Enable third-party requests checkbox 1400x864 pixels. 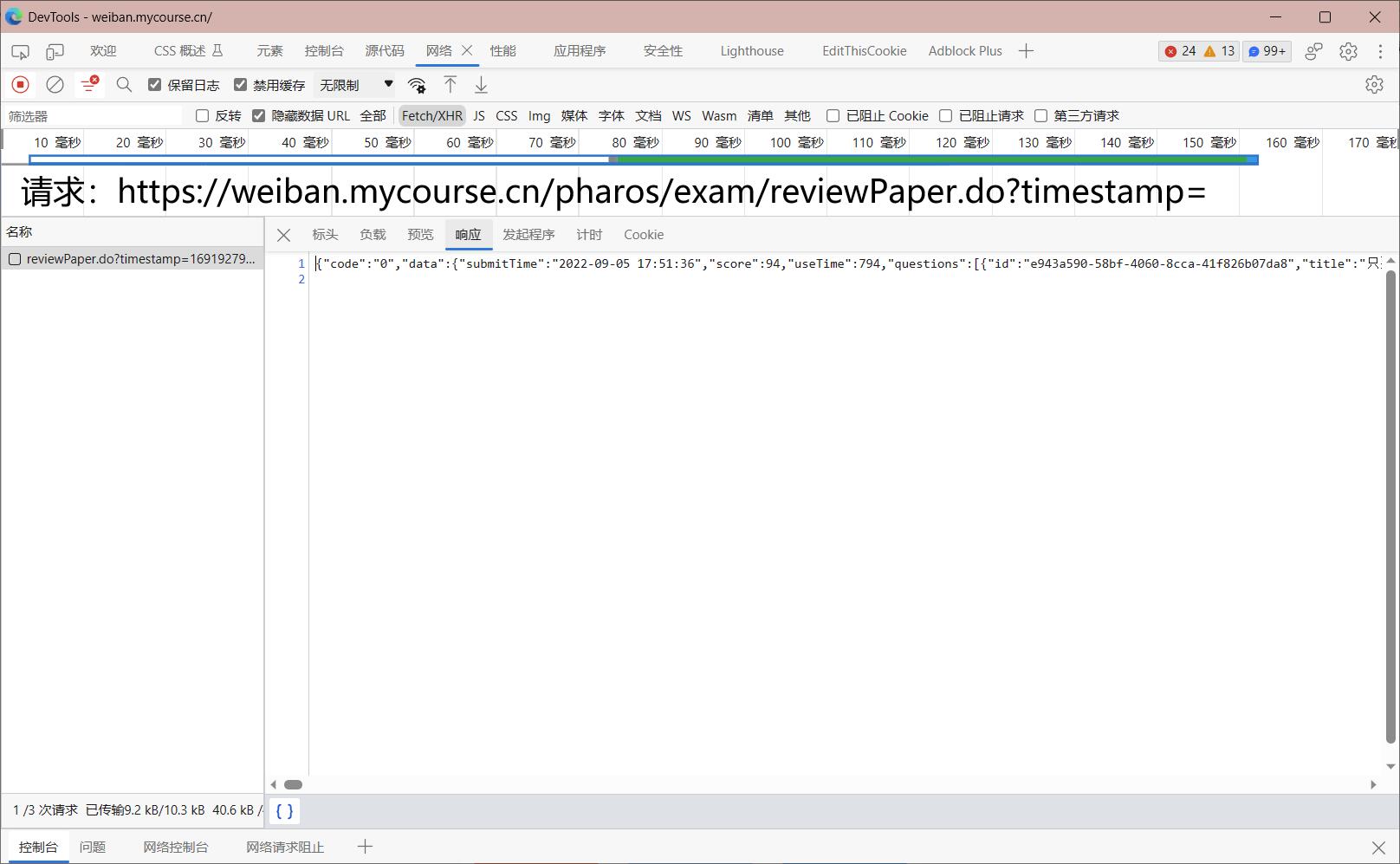1041,115
